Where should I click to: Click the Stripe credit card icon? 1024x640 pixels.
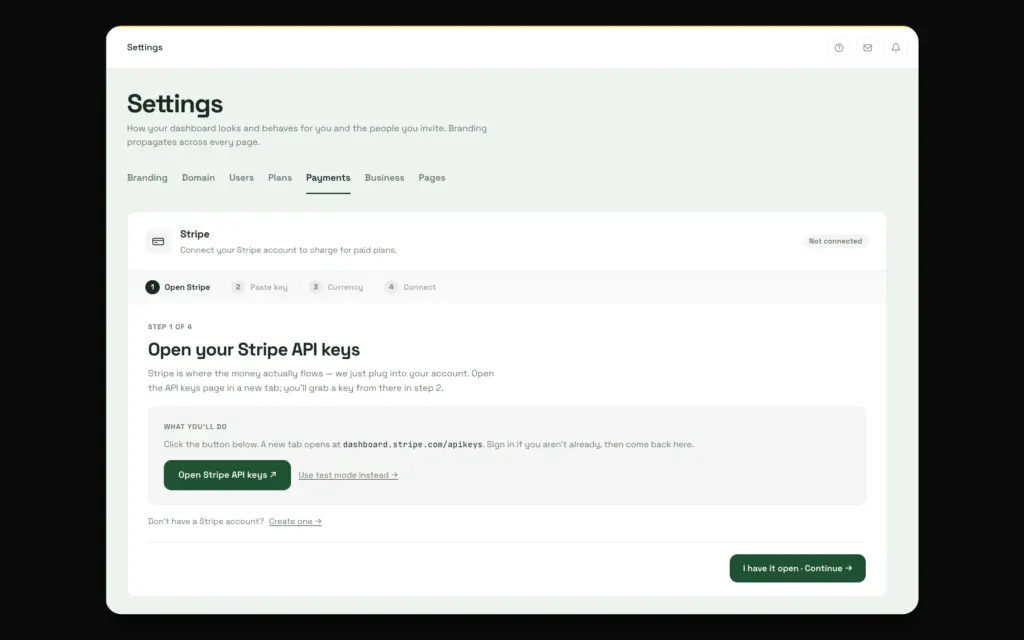pos(158,242)
